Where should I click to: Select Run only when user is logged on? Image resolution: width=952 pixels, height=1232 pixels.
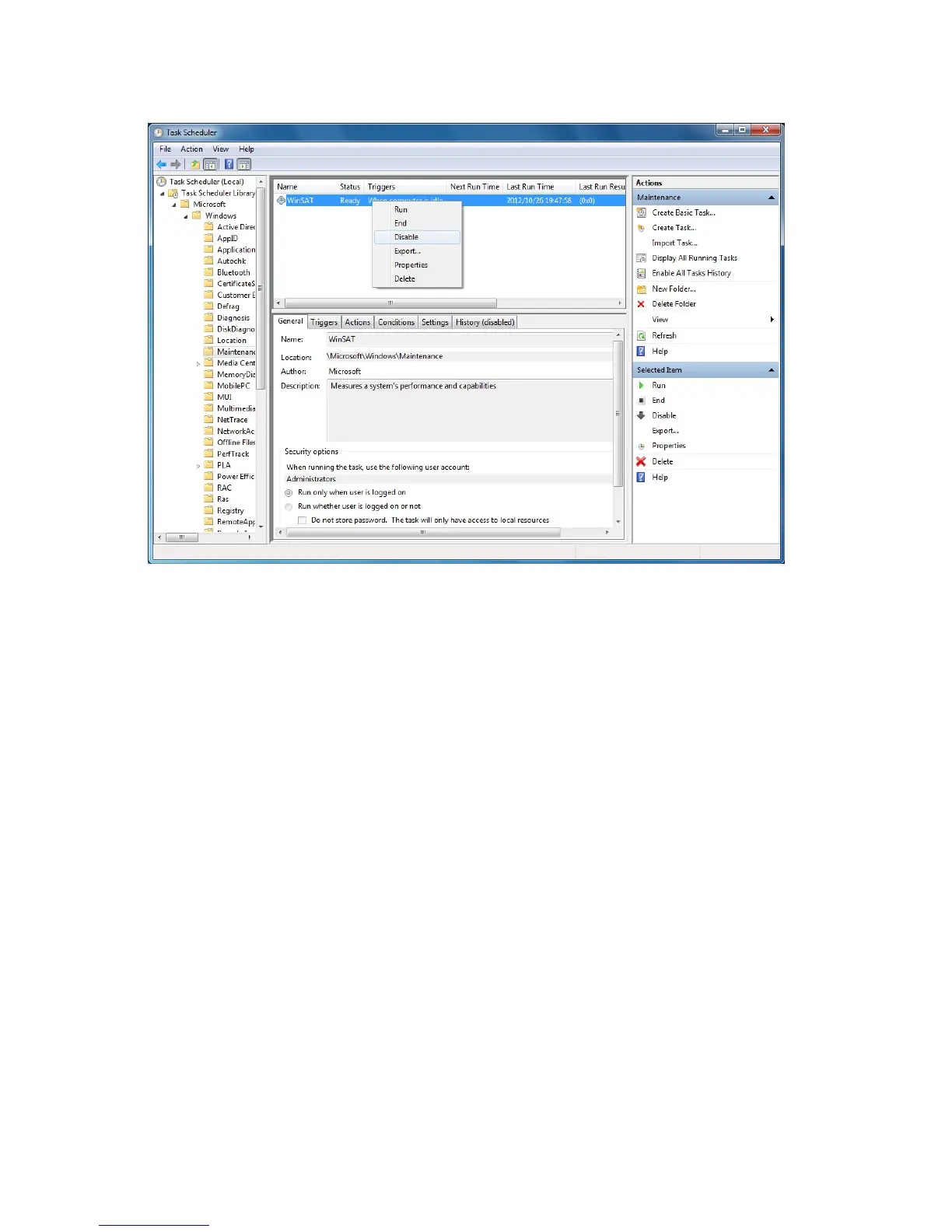(x=289, y=492)
